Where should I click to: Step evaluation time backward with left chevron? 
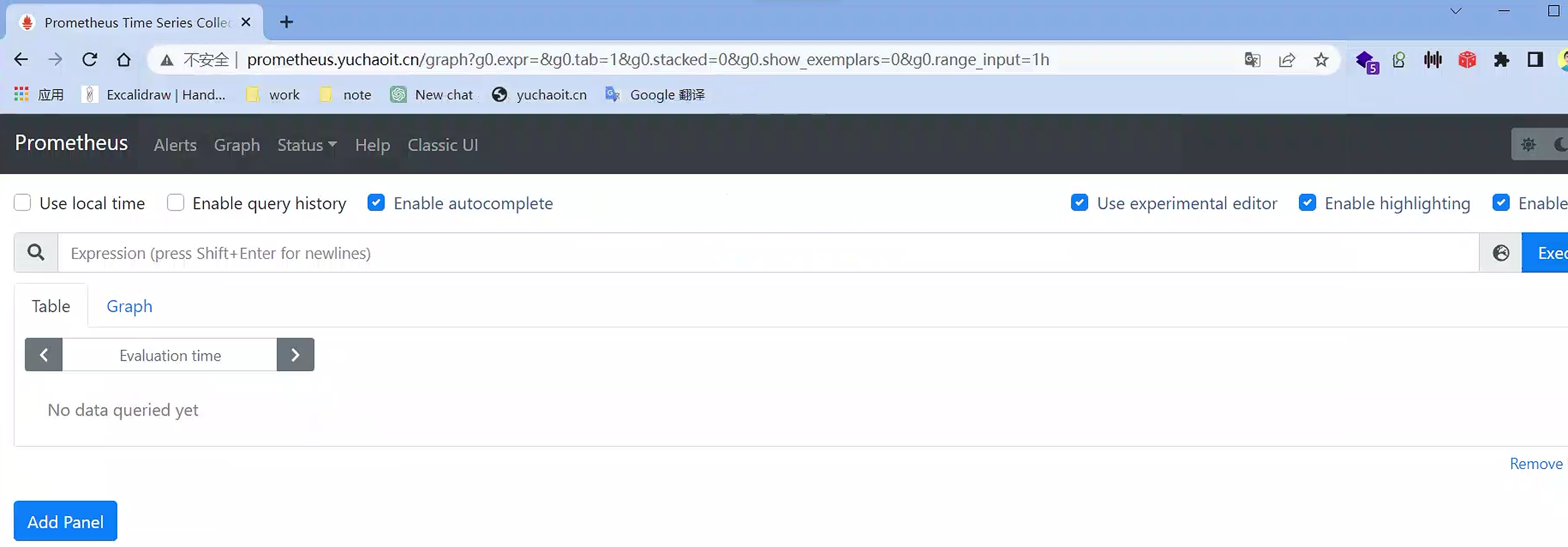point(44,355)
